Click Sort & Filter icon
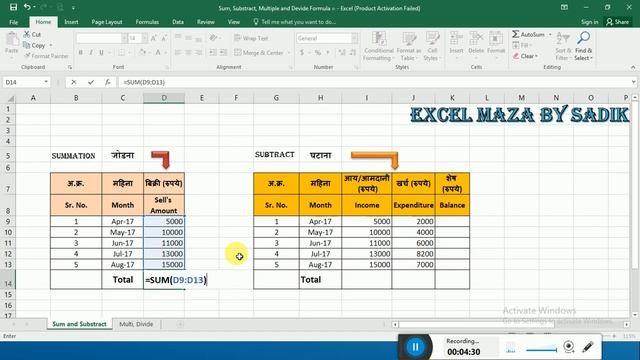This screenshot has height=360, width=640. tap(563, 39)
